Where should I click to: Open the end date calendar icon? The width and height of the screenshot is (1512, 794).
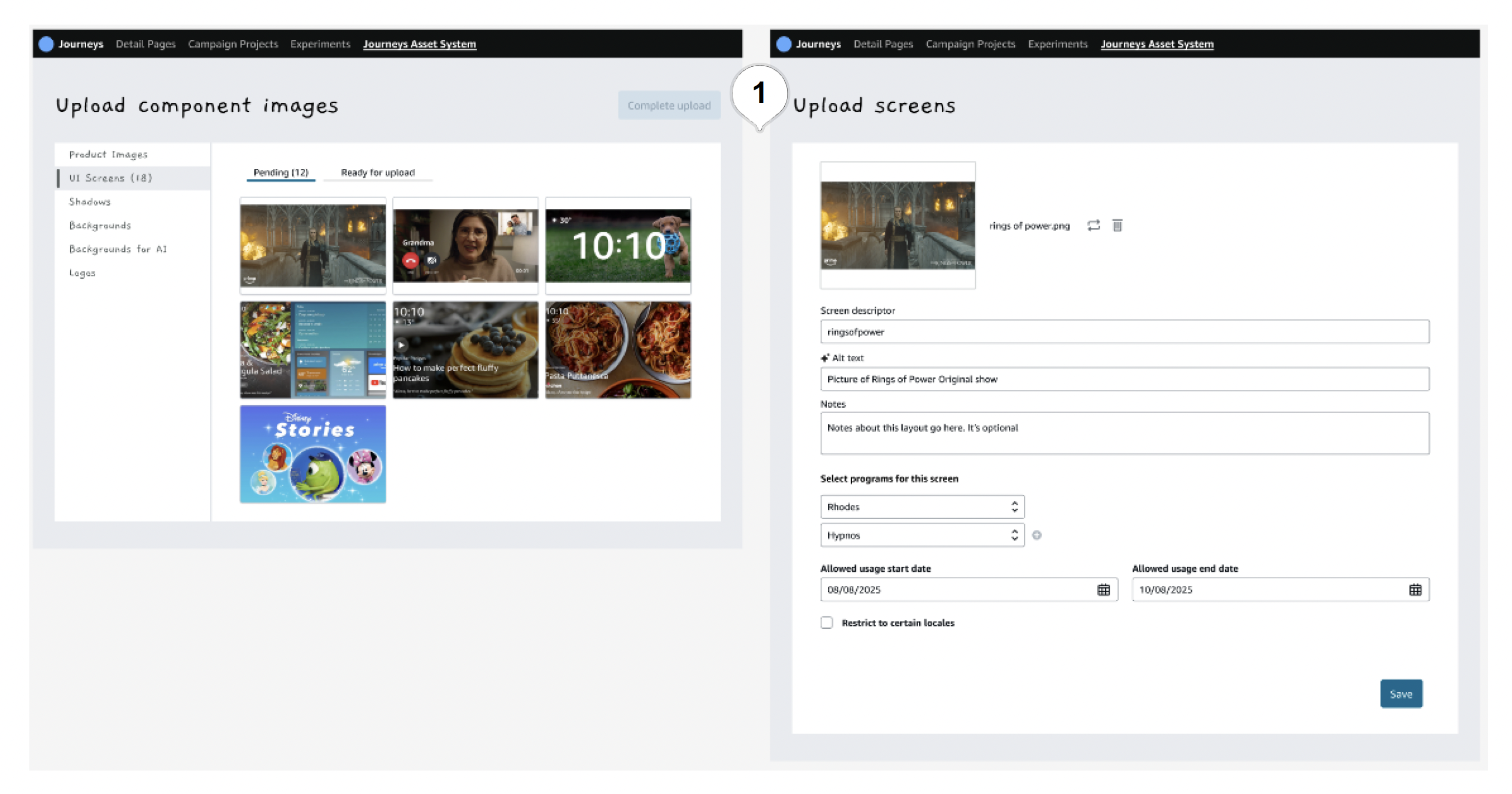pyautogui.click(x=1415, y=589)
